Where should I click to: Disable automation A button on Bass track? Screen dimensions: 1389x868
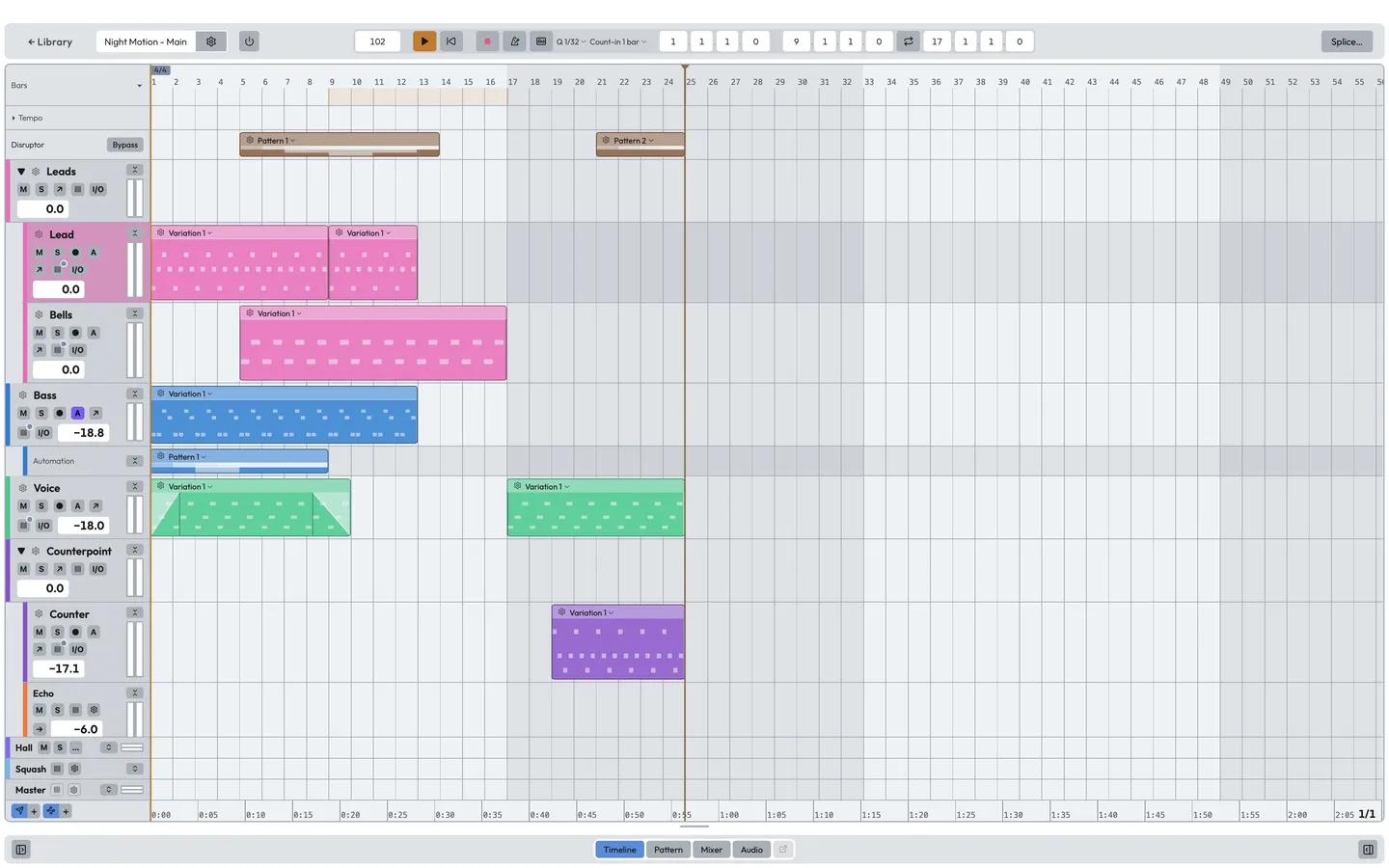coord(77,413)
